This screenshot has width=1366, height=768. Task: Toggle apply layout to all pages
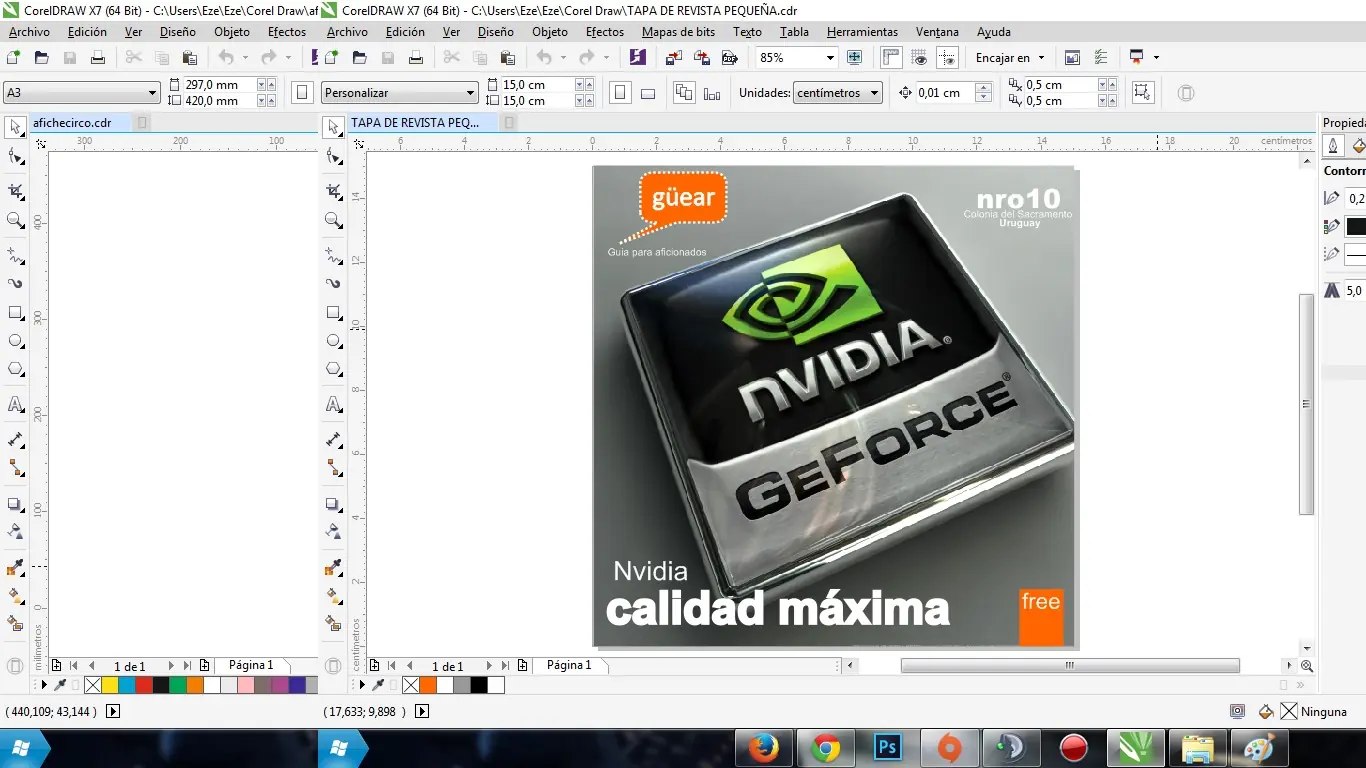(x=684, y=93)
